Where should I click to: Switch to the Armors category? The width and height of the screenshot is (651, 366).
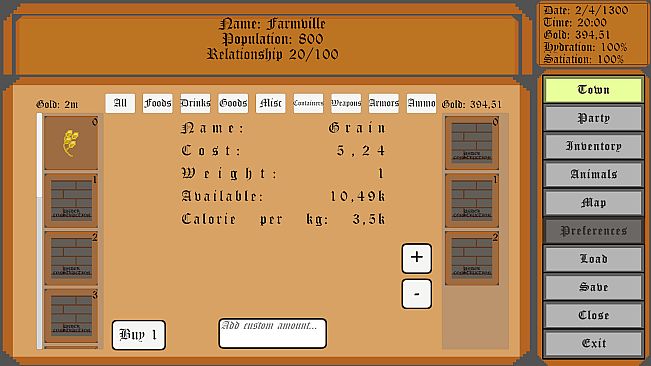pyautogui.click(x=384, y=103)
